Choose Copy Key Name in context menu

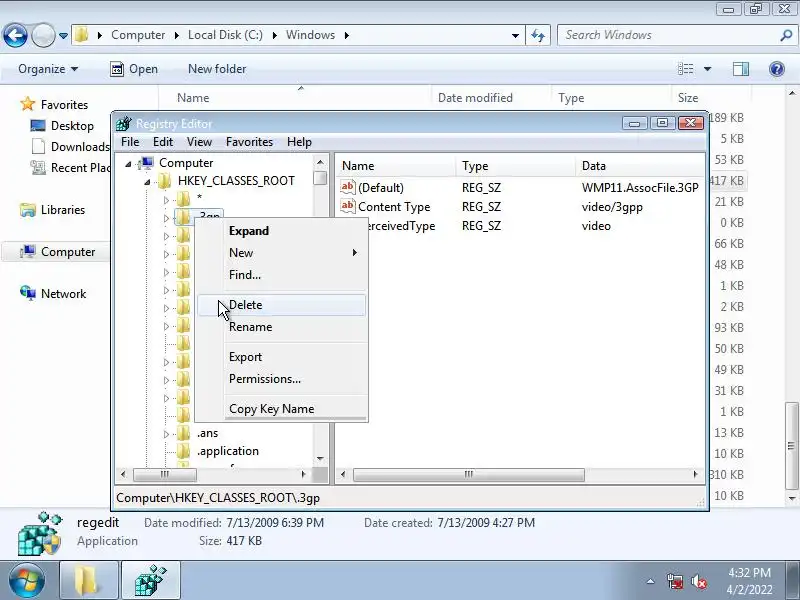(281, 409)
